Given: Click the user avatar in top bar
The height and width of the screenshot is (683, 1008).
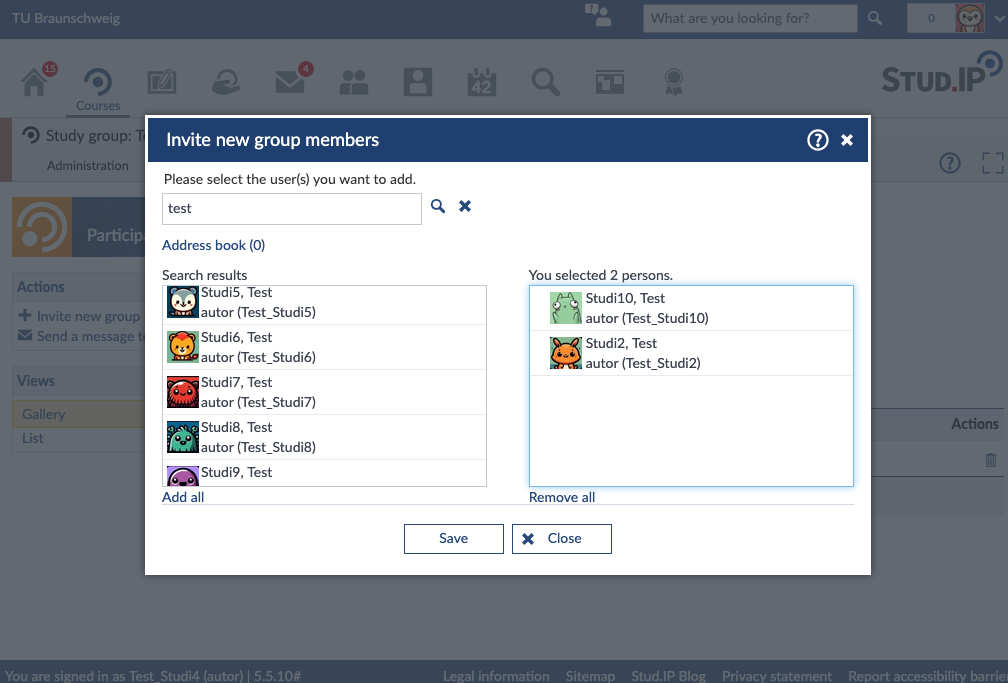Looking at the screenshot, I should [969, 18].
